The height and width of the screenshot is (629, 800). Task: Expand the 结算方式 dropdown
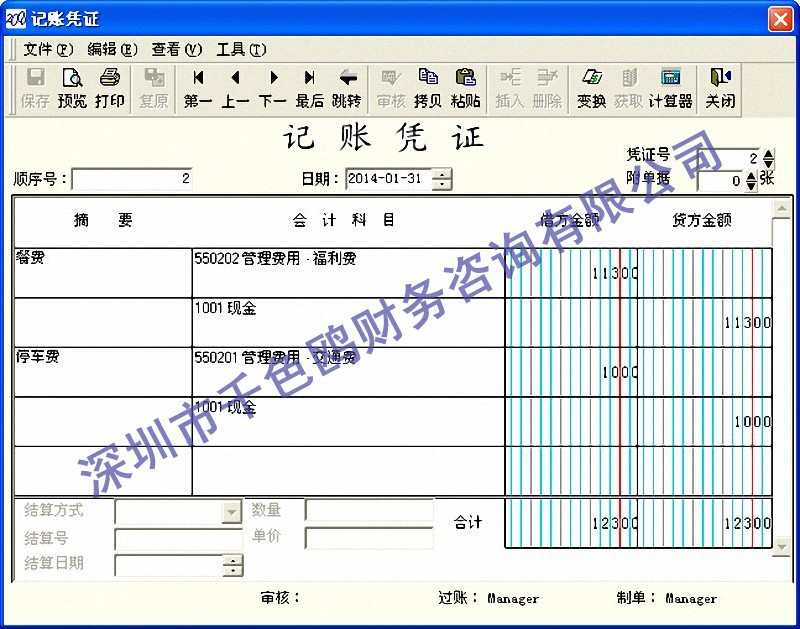[x=232, y=512]
